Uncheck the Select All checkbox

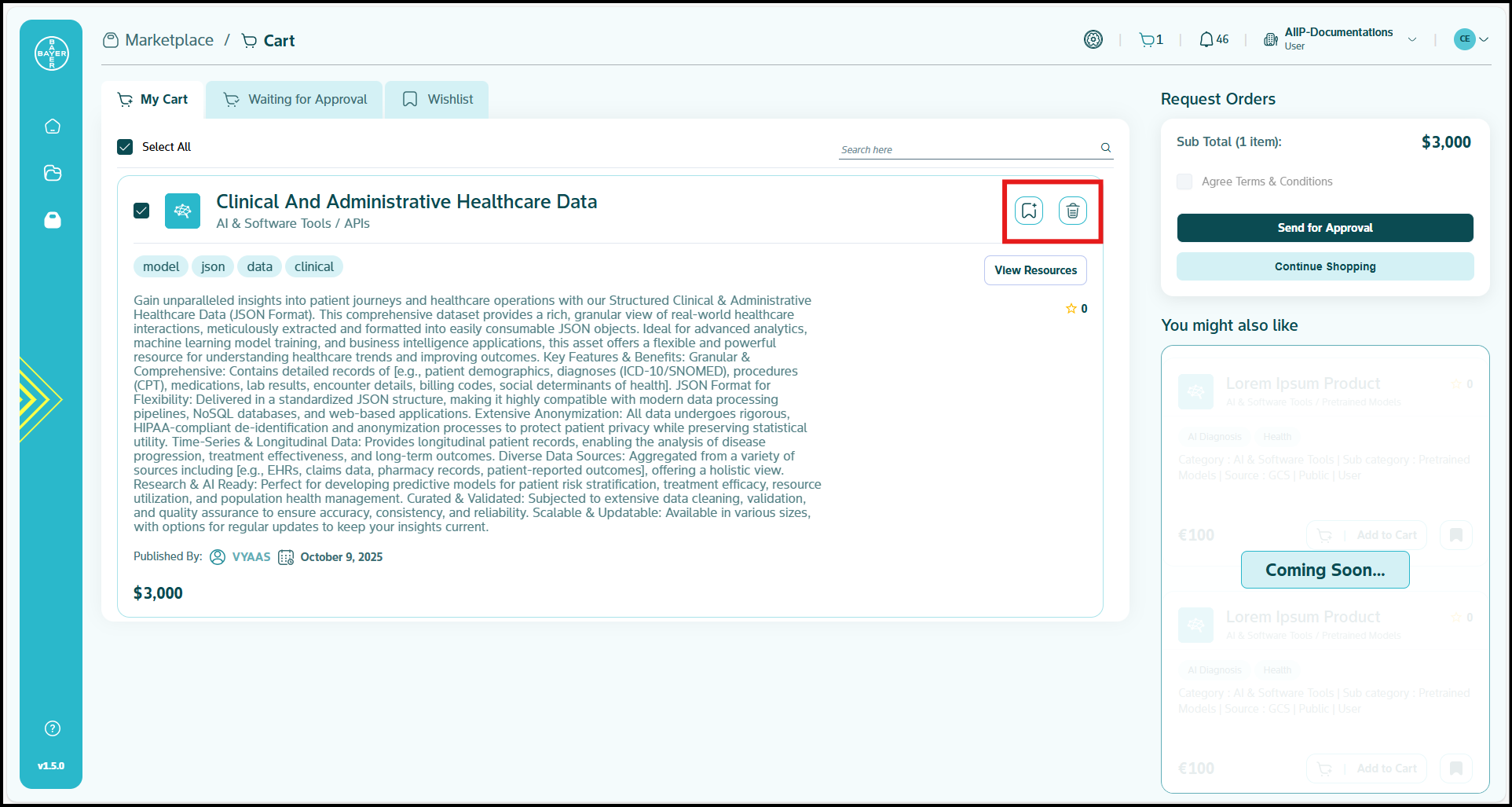[x=125, y=147]
